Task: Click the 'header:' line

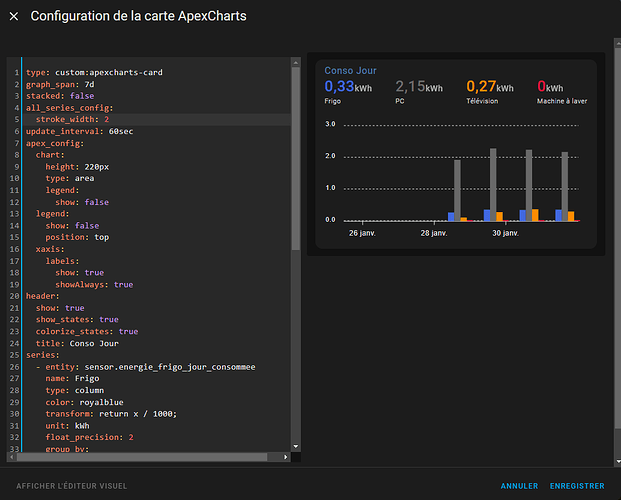Action: 43,296
